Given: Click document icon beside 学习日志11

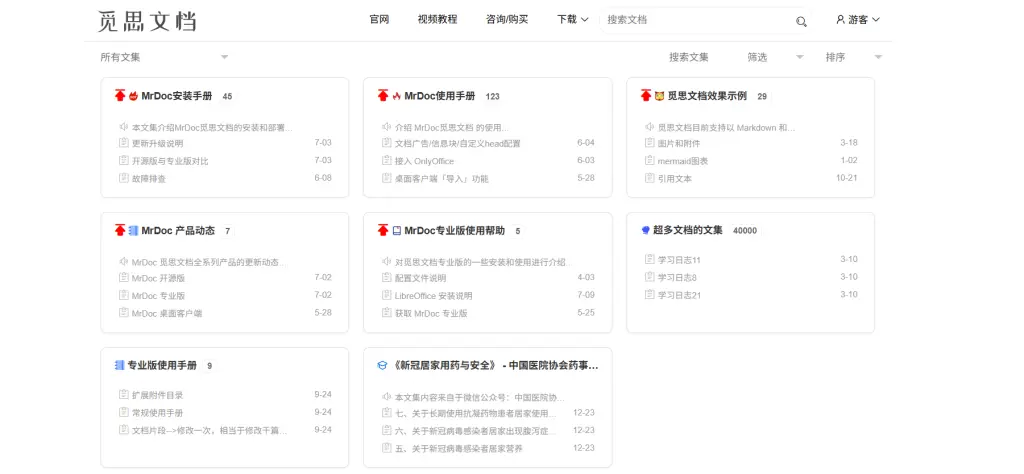Looking at the screenshot, I should (x=650, y=259).
